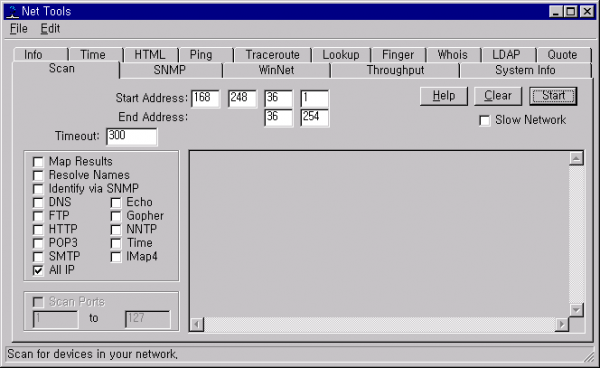
Task: Check the POP3 checkbox
Action: tap(38, 243)
